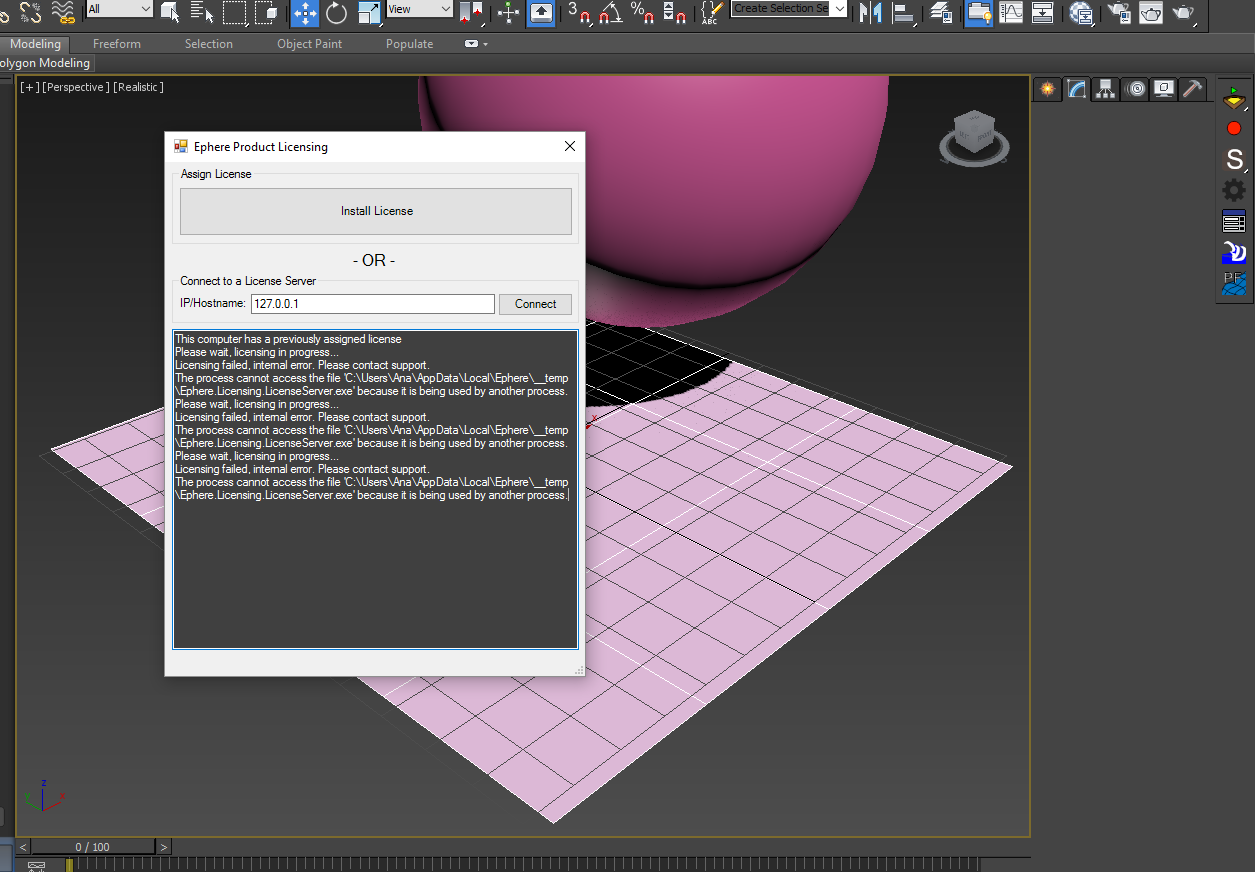The image size is (1255, 872).
Task: Toggle the 3D Snaps button
Action: tap(579, 12)
